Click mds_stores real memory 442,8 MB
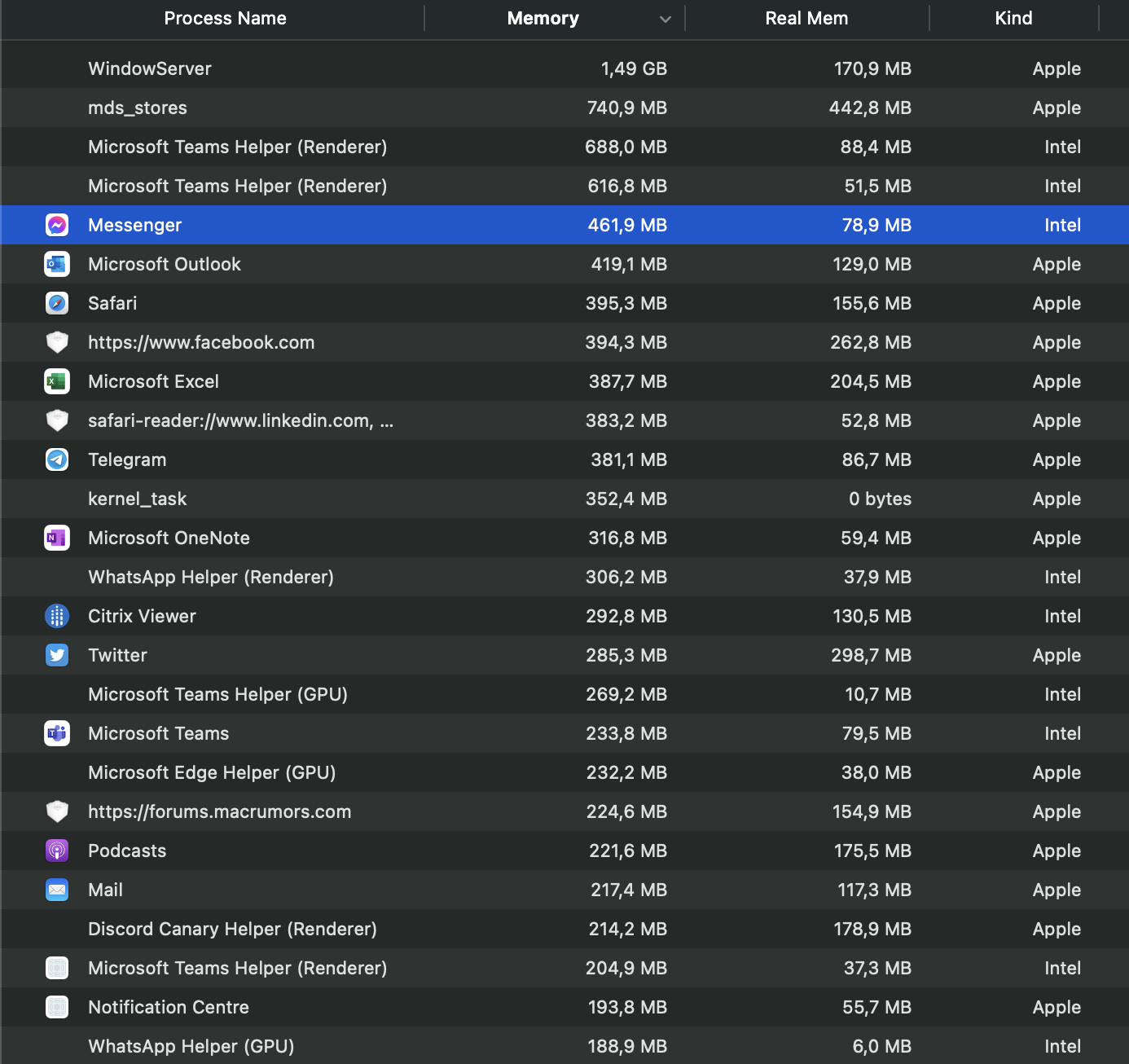Screen dimensions: 1129x1064 click(870, 108)
